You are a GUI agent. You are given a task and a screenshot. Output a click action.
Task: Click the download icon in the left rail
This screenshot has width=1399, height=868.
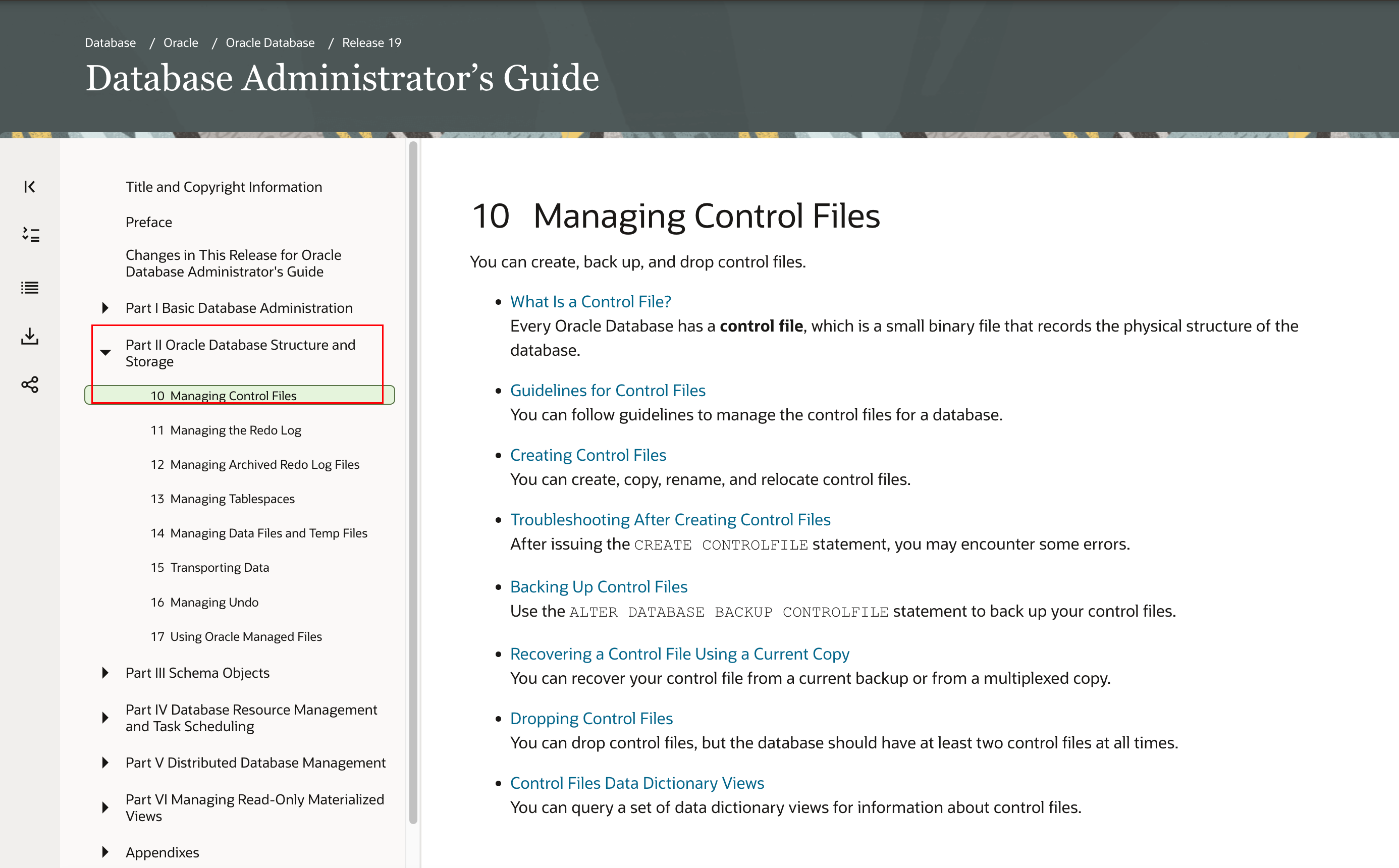point(30,337)
